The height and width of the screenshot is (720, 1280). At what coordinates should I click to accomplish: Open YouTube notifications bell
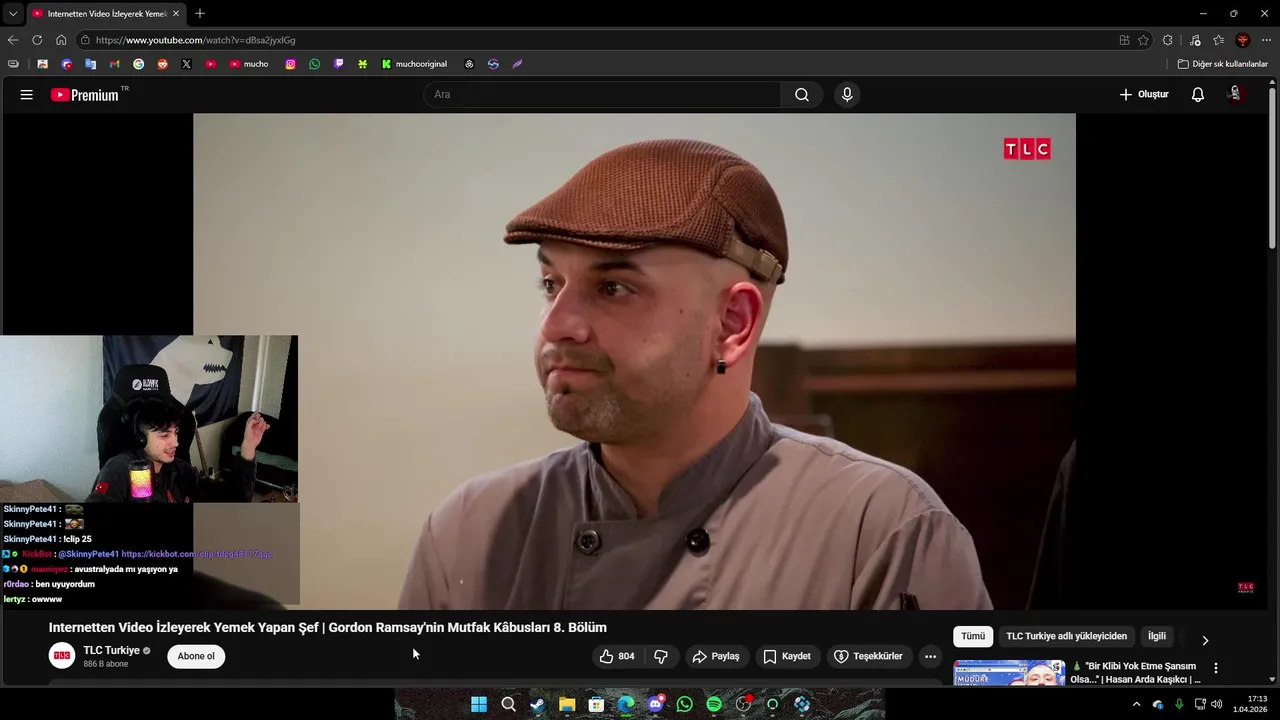pyautogui.click(x=1197, y=95)
